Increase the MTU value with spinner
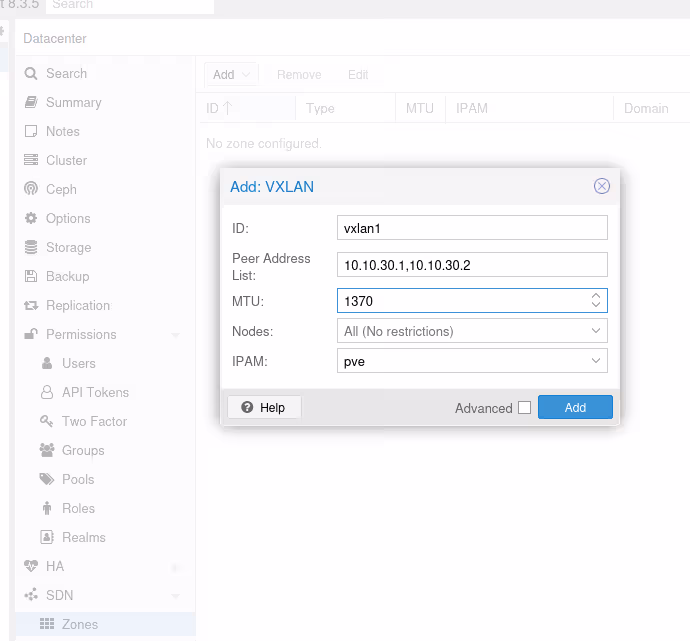 pyautogui.click(x=596, y=296)
